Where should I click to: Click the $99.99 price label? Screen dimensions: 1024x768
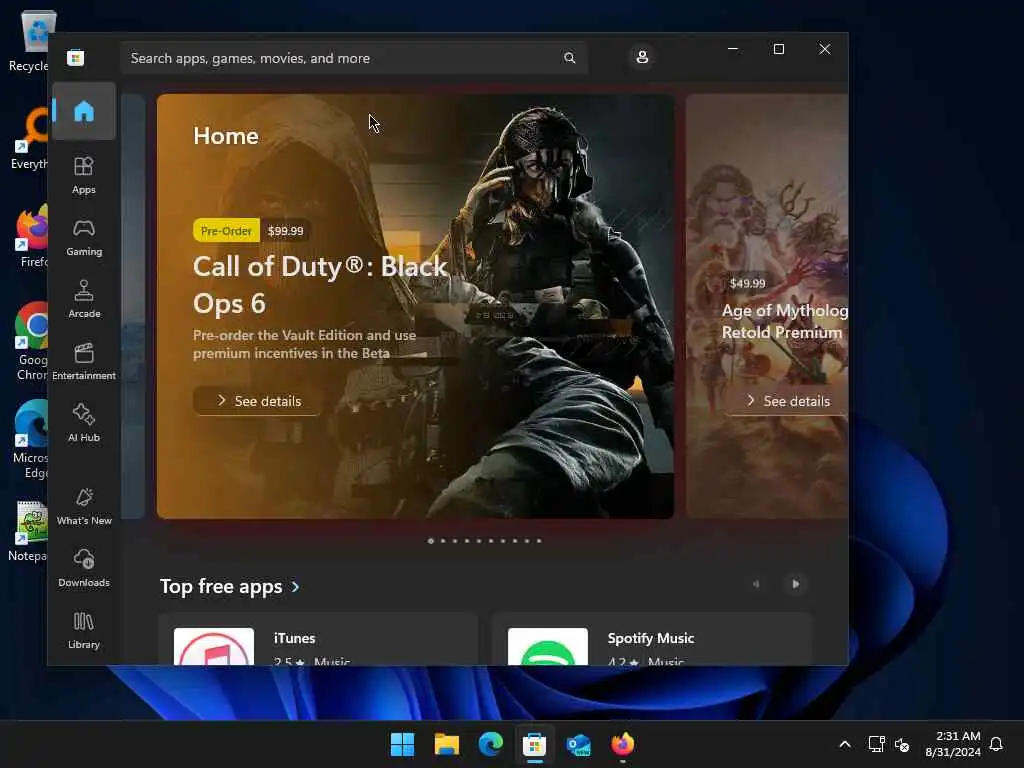pyautogui.click(x=285, y=231)
